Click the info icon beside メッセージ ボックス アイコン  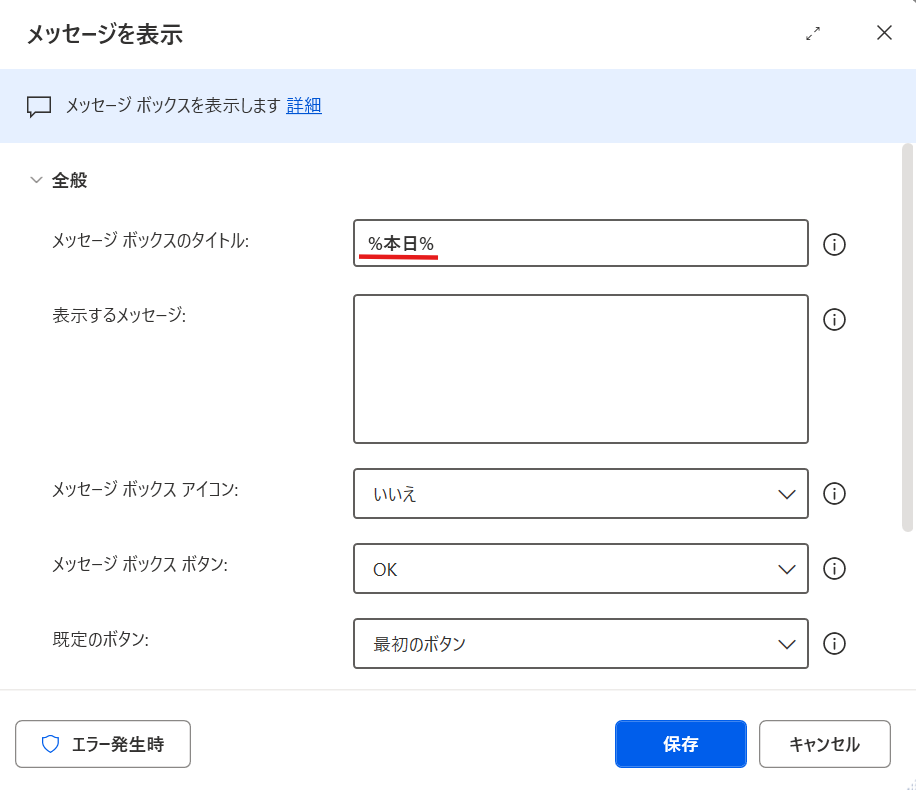834,494
